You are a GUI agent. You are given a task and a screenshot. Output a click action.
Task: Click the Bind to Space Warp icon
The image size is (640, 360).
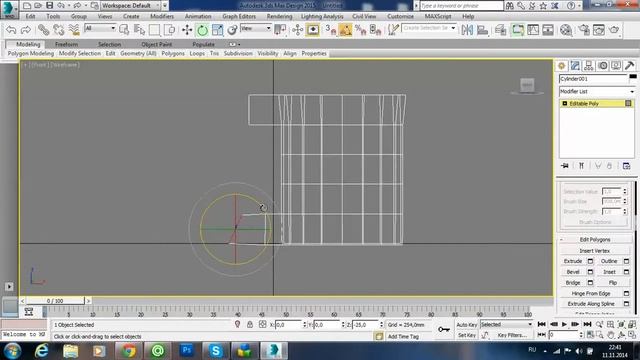point(74,30)
